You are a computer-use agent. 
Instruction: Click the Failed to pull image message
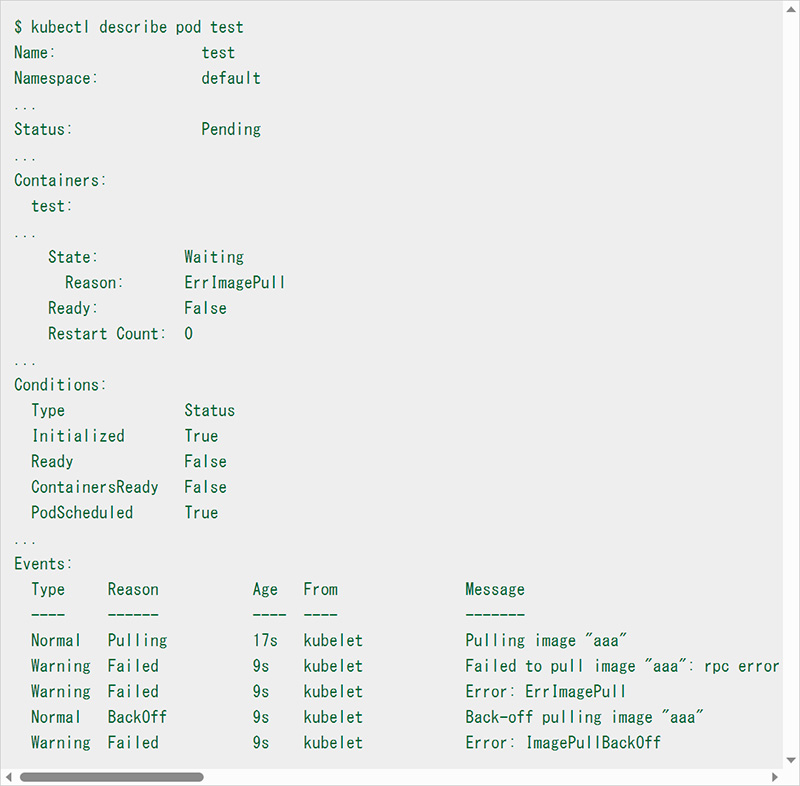[621, 666]
